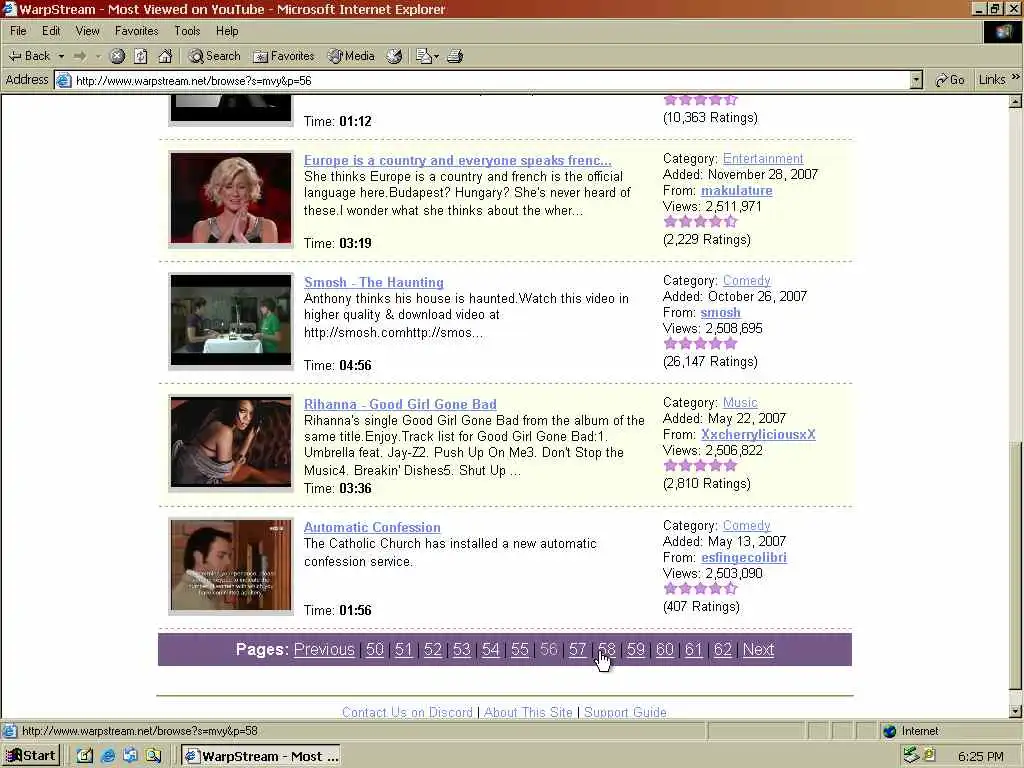Click the blonde woman video thumbnail
1024x768 pixels.
coord(231,198)
